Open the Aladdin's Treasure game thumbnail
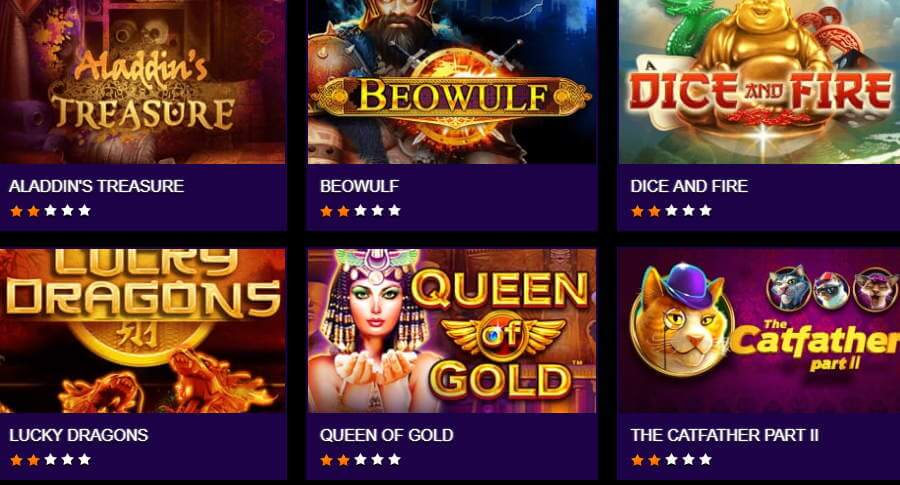This screenshot has height=485, width=900. coord(142,82)
